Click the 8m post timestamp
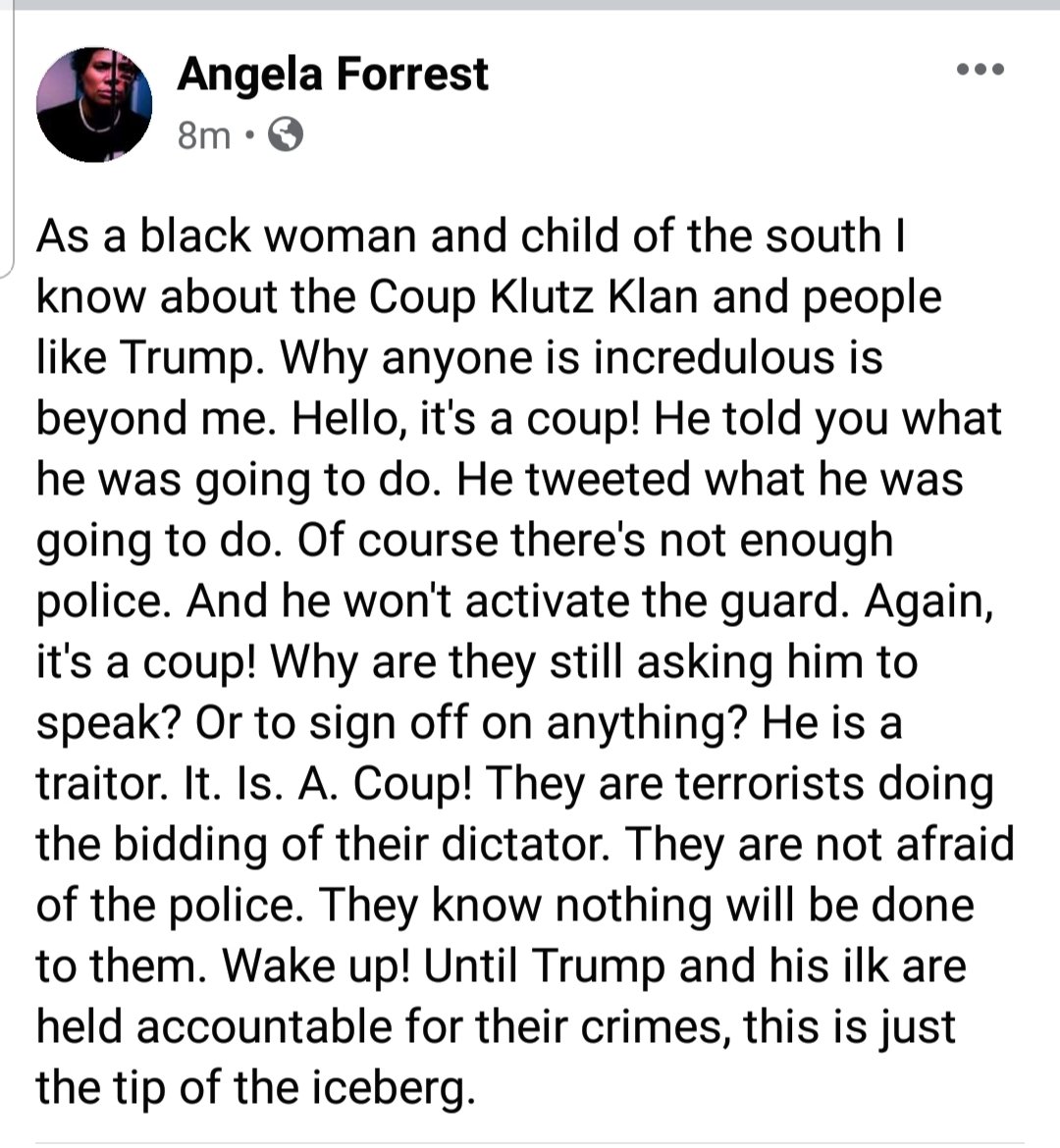 pyautogui.click(x=203, y=135)
